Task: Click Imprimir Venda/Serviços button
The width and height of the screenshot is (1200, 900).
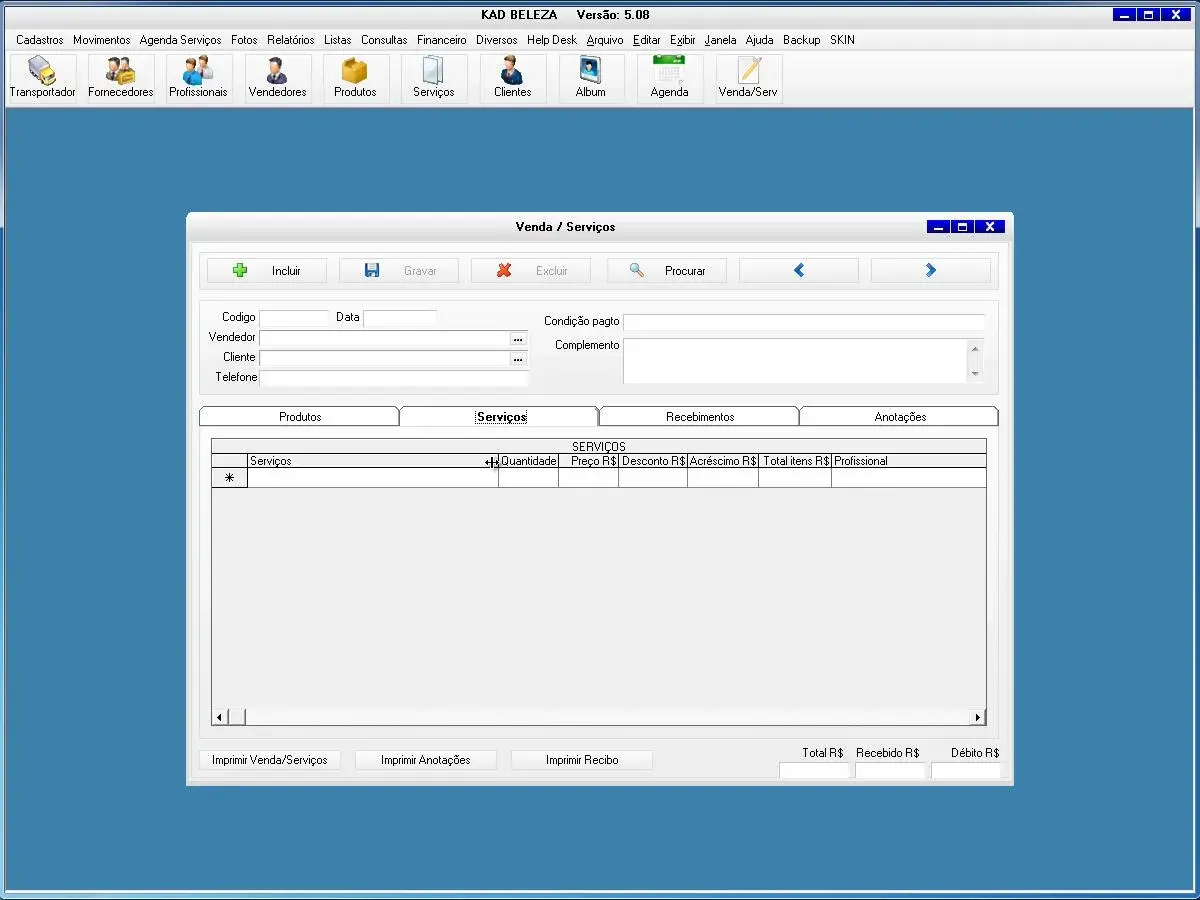Action: point(270,760)
